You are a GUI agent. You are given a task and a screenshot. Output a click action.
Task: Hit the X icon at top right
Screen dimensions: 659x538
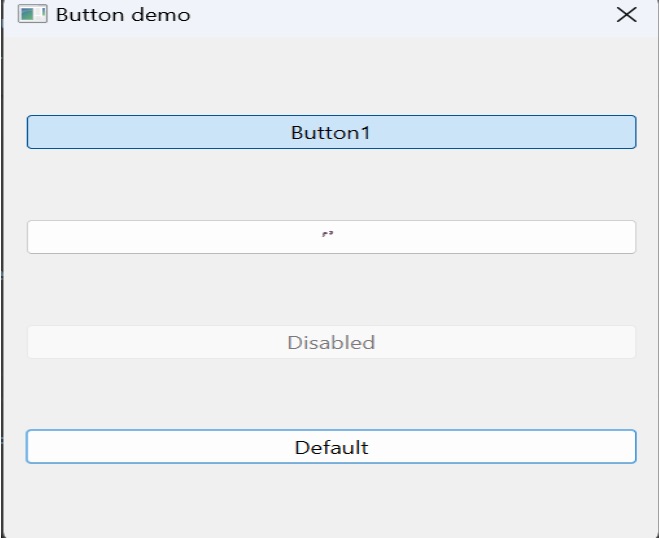tap(626, 15)
